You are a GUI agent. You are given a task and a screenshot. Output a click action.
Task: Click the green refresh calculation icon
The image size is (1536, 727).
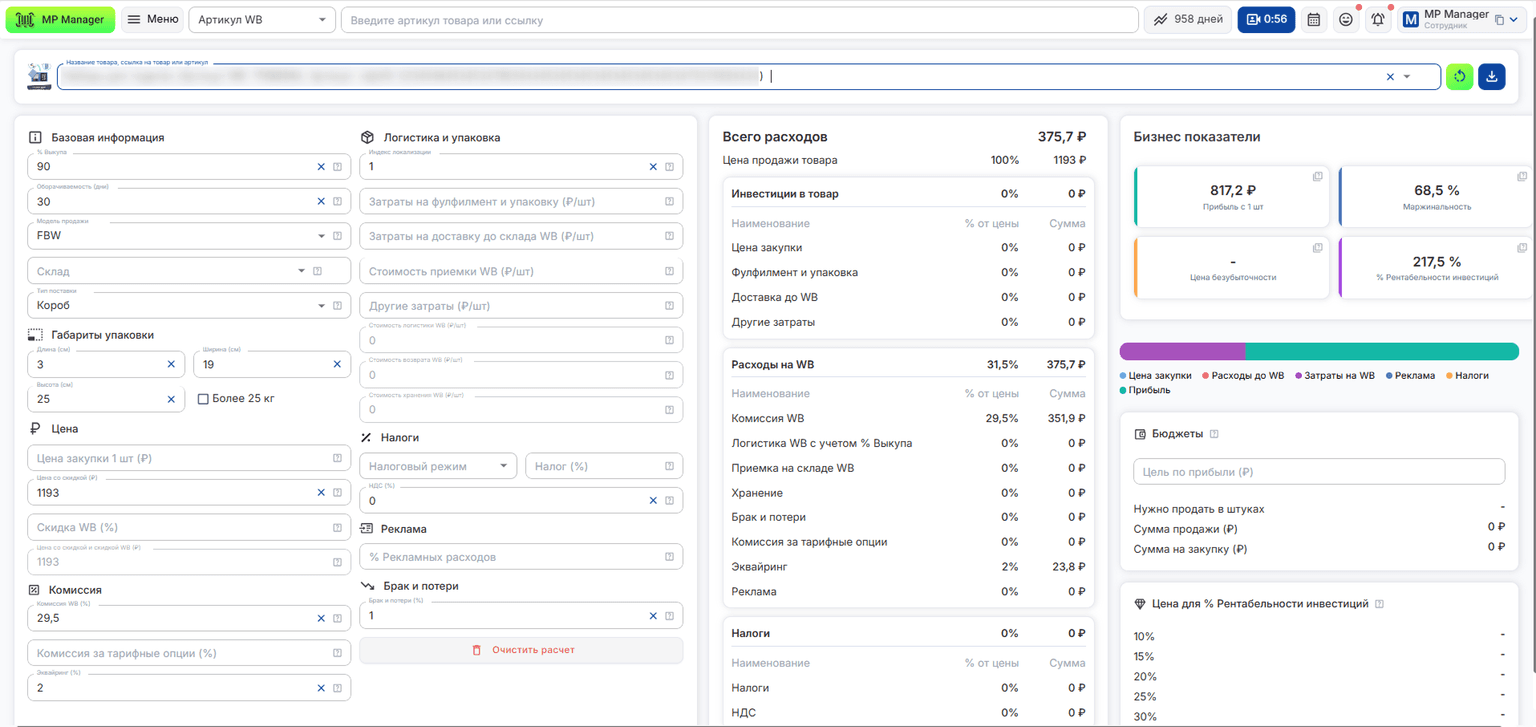(1460, 77)
